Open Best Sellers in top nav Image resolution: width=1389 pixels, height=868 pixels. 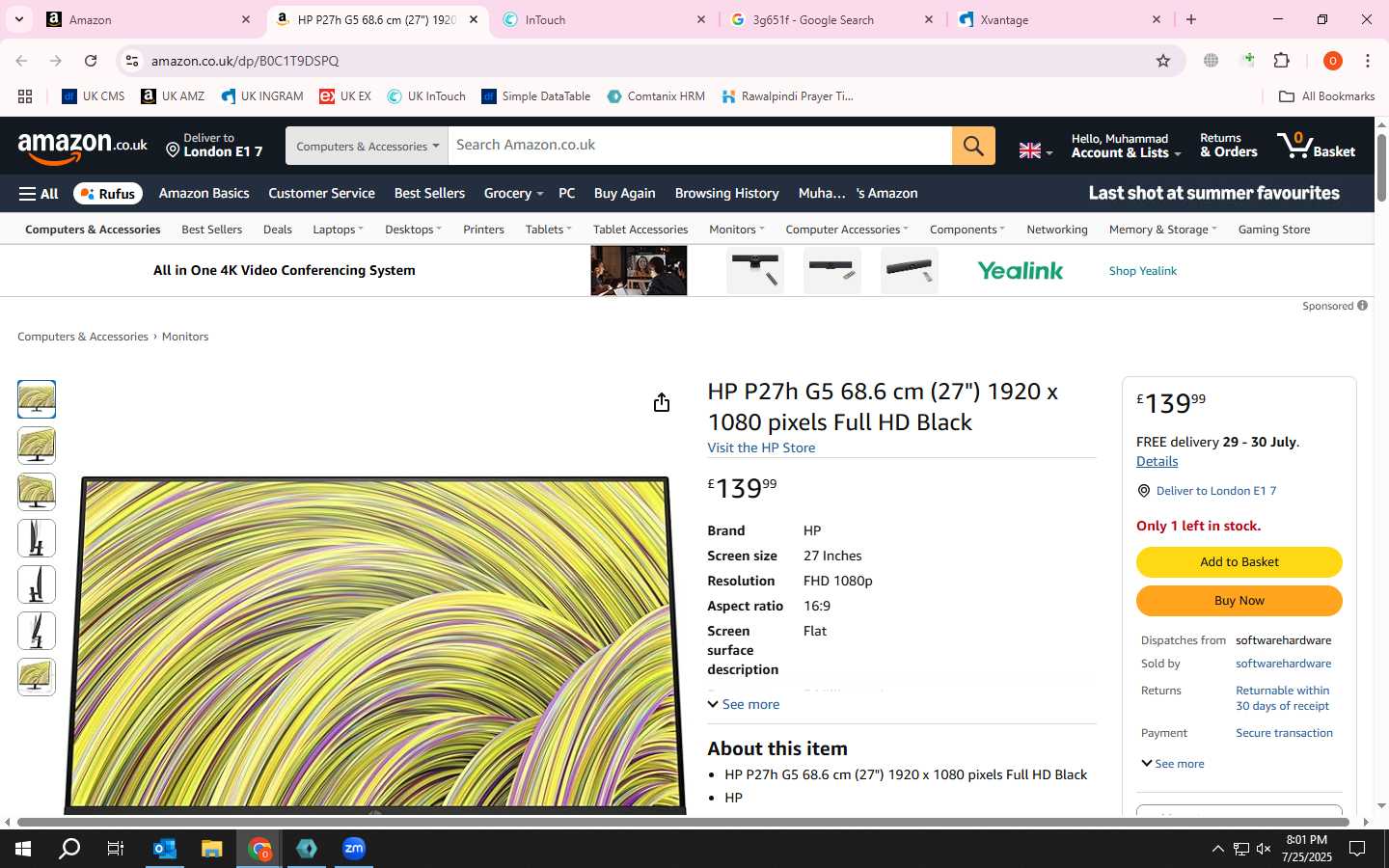(x=429, y=194)
